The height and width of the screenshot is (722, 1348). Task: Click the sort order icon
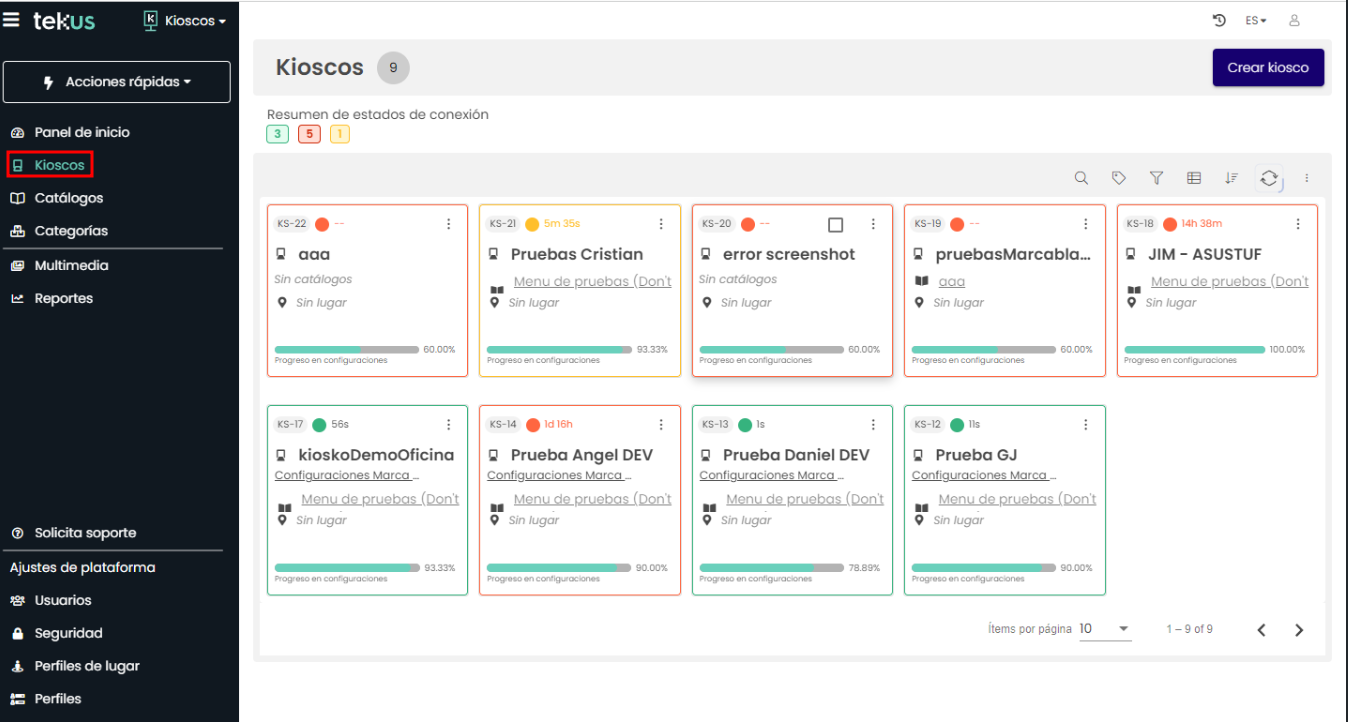click(x=1231, y=178)
